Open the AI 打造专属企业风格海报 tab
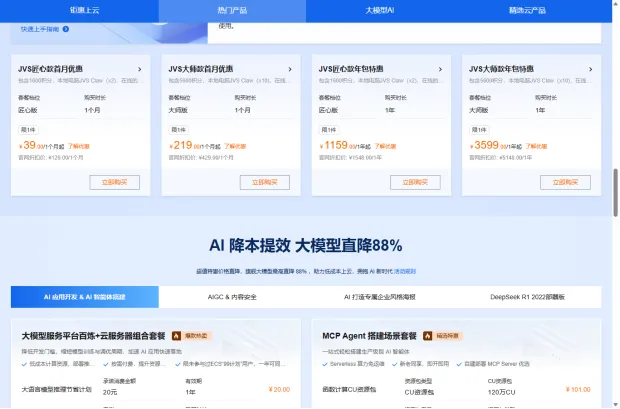This screenshot has height=409, width=620. [x=380, y=297]
